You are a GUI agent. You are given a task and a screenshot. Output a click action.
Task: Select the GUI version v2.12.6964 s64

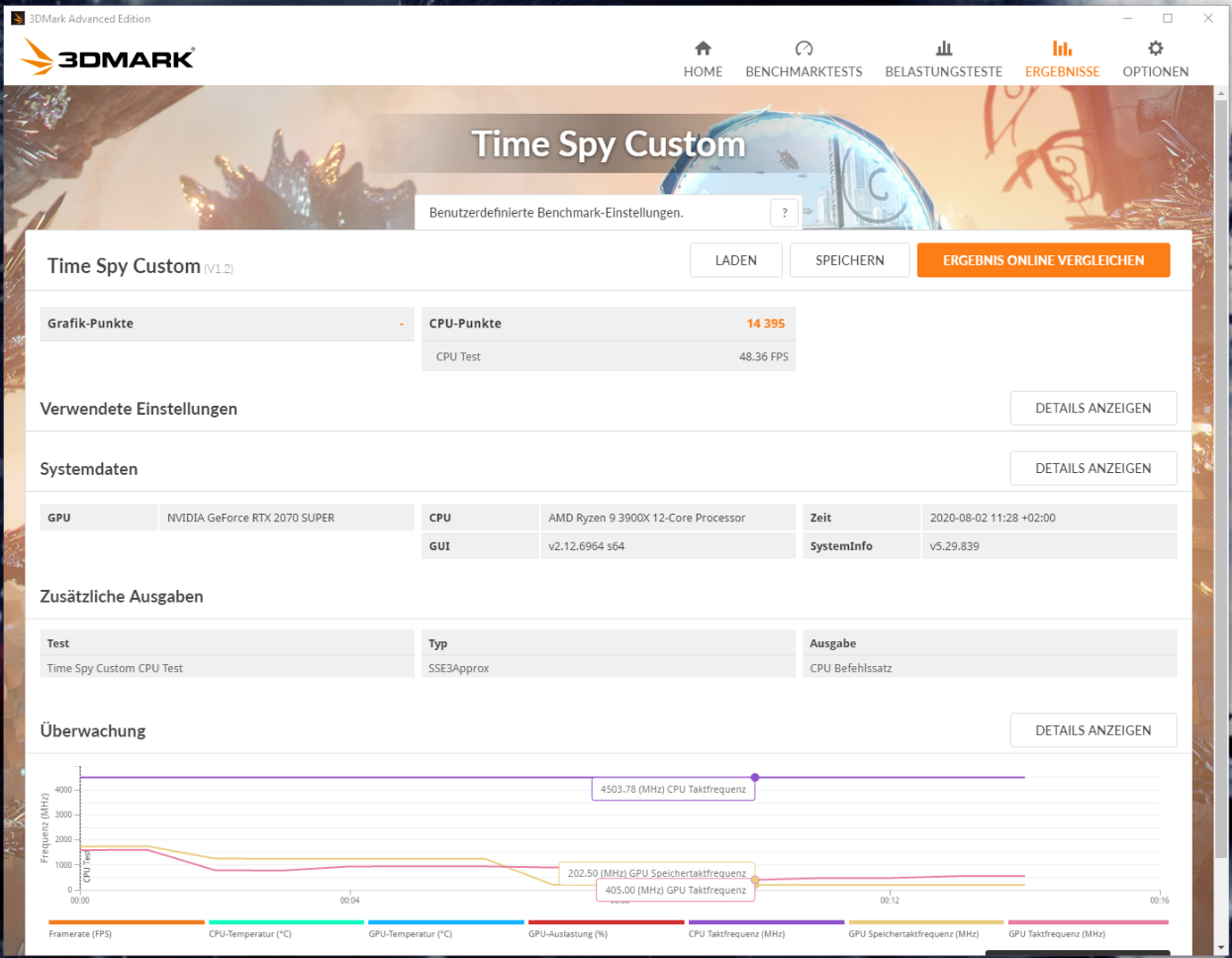[x=587, y=546]
